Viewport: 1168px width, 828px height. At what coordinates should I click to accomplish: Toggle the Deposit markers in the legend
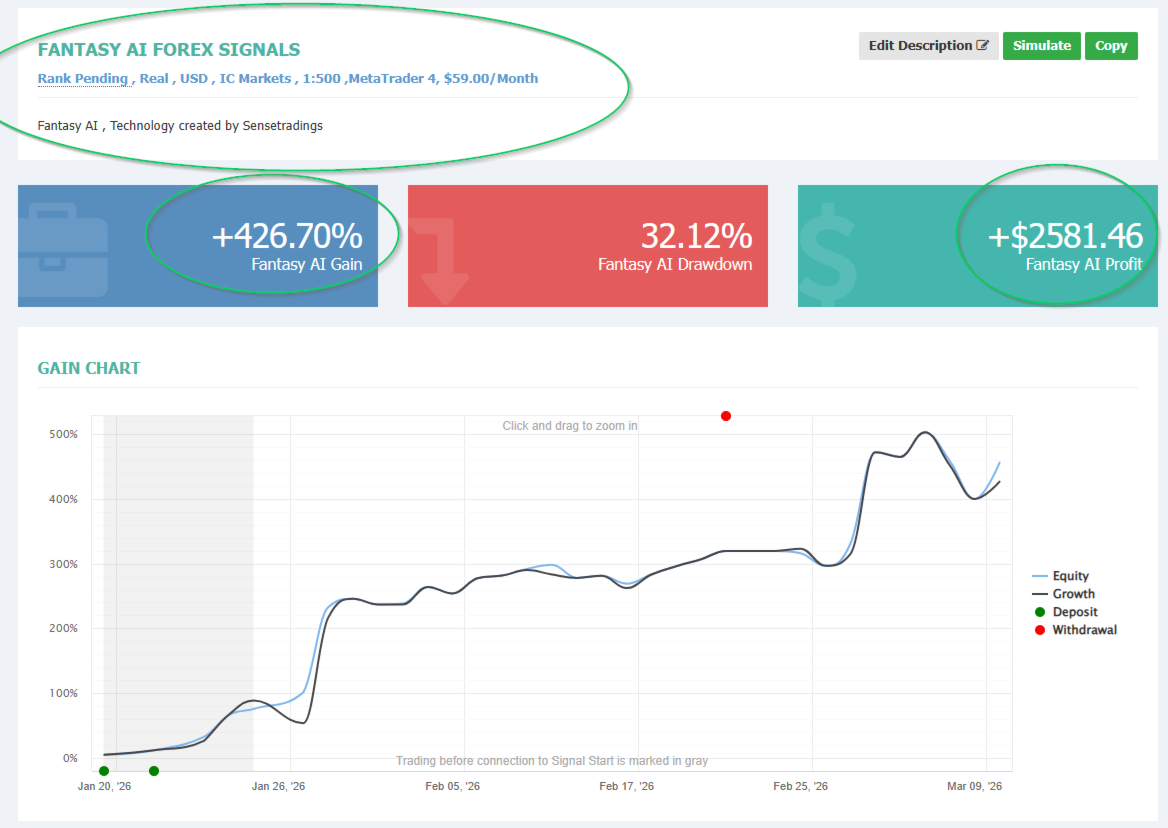point(1066,611)
